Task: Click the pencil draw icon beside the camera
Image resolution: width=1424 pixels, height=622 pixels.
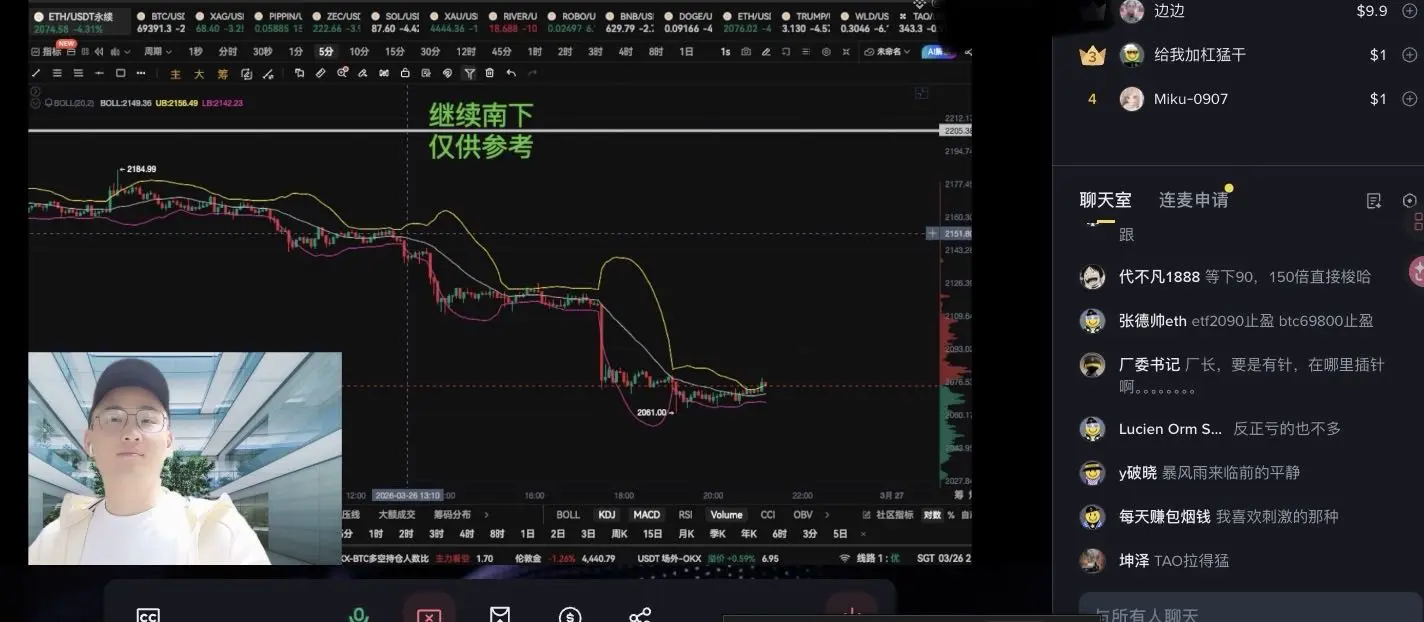Action: (766, 52)
